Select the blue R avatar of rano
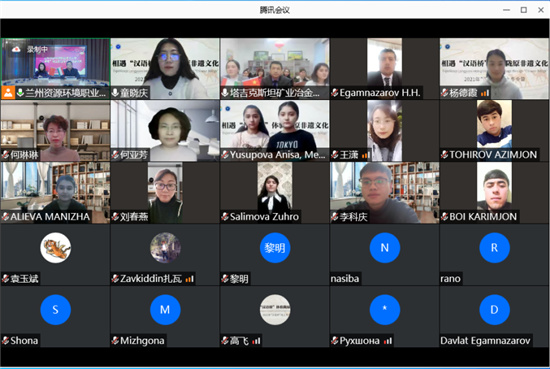The image size is (550, 369). pos(494,248)
